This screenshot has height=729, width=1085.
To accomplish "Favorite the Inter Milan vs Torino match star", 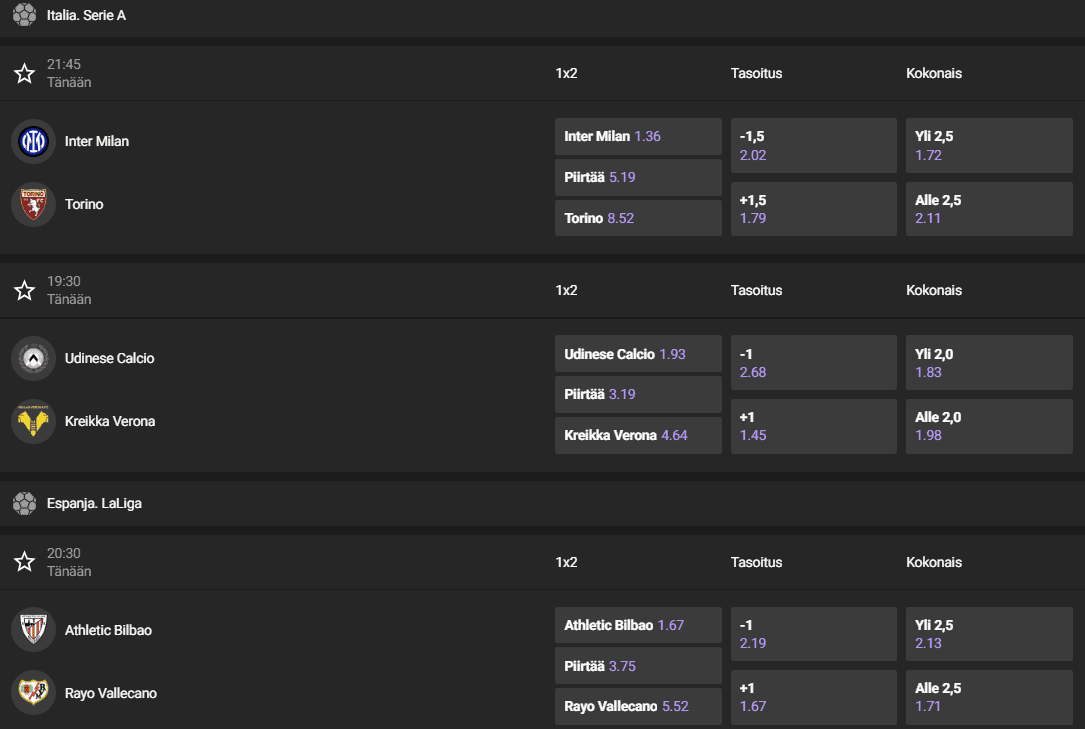I will pos(24,73).
